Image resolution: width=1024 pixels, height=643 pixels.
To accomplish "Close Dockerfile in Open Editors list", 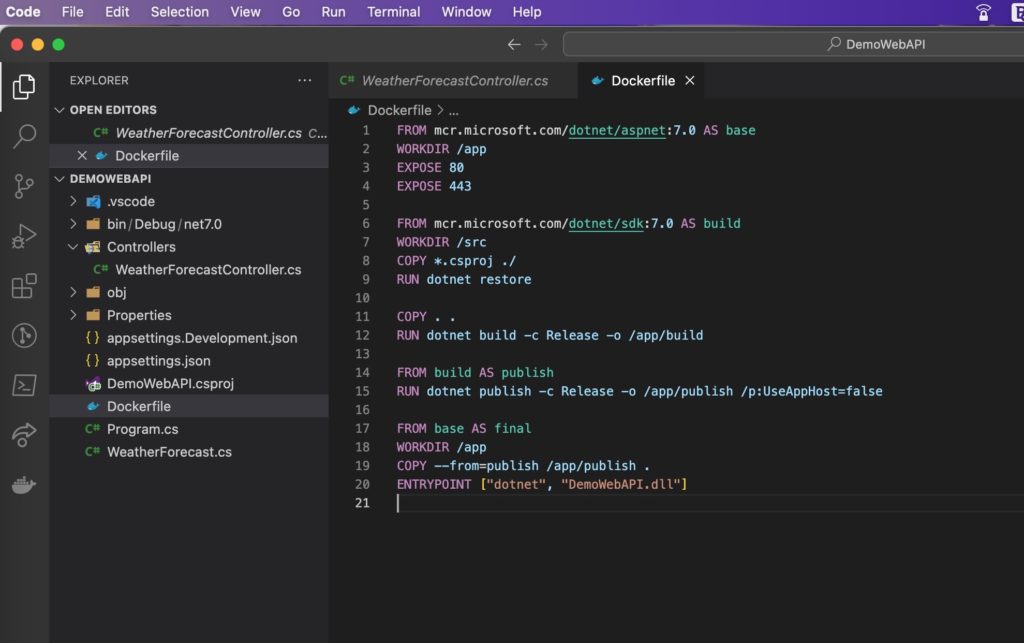I will coord(82,155).
